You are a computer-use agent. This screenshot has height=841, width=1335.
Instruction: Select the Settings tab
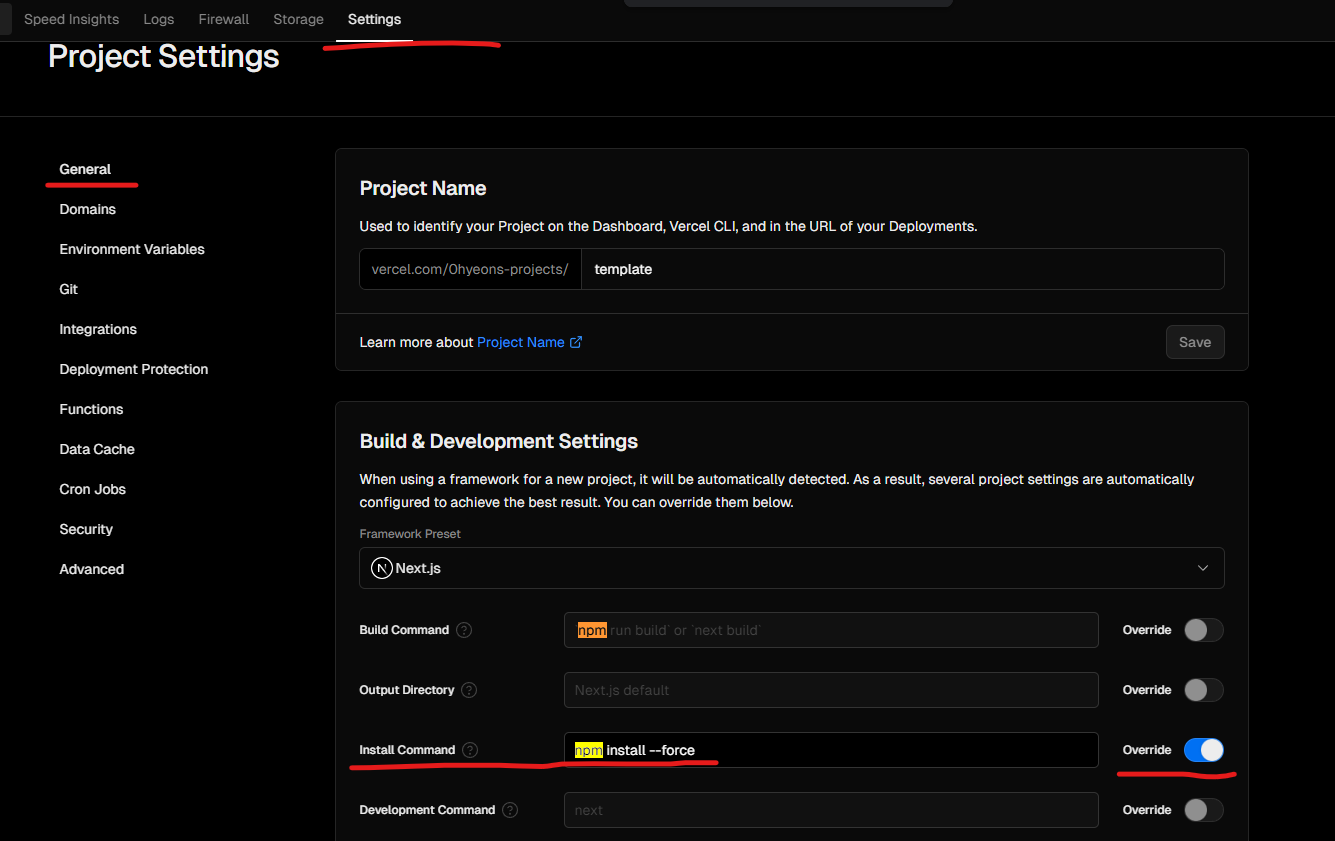click(374, 19)
